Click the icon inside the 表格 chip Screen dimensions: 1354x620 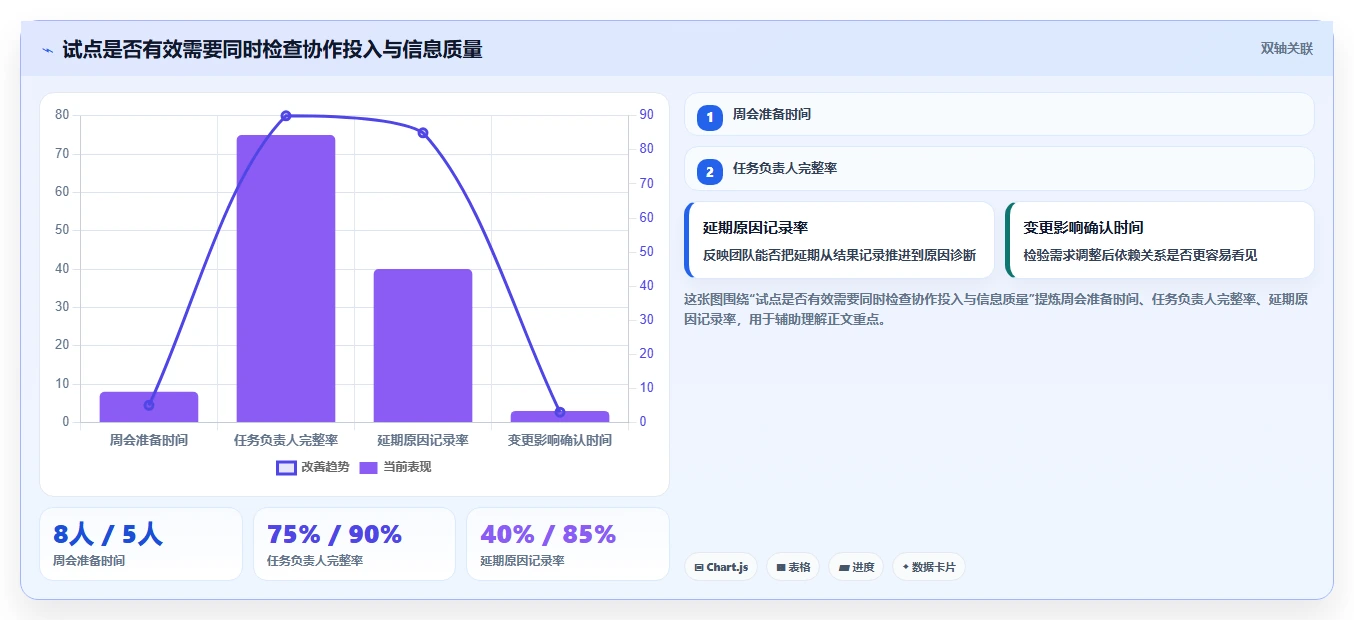(x=780, y=567)
